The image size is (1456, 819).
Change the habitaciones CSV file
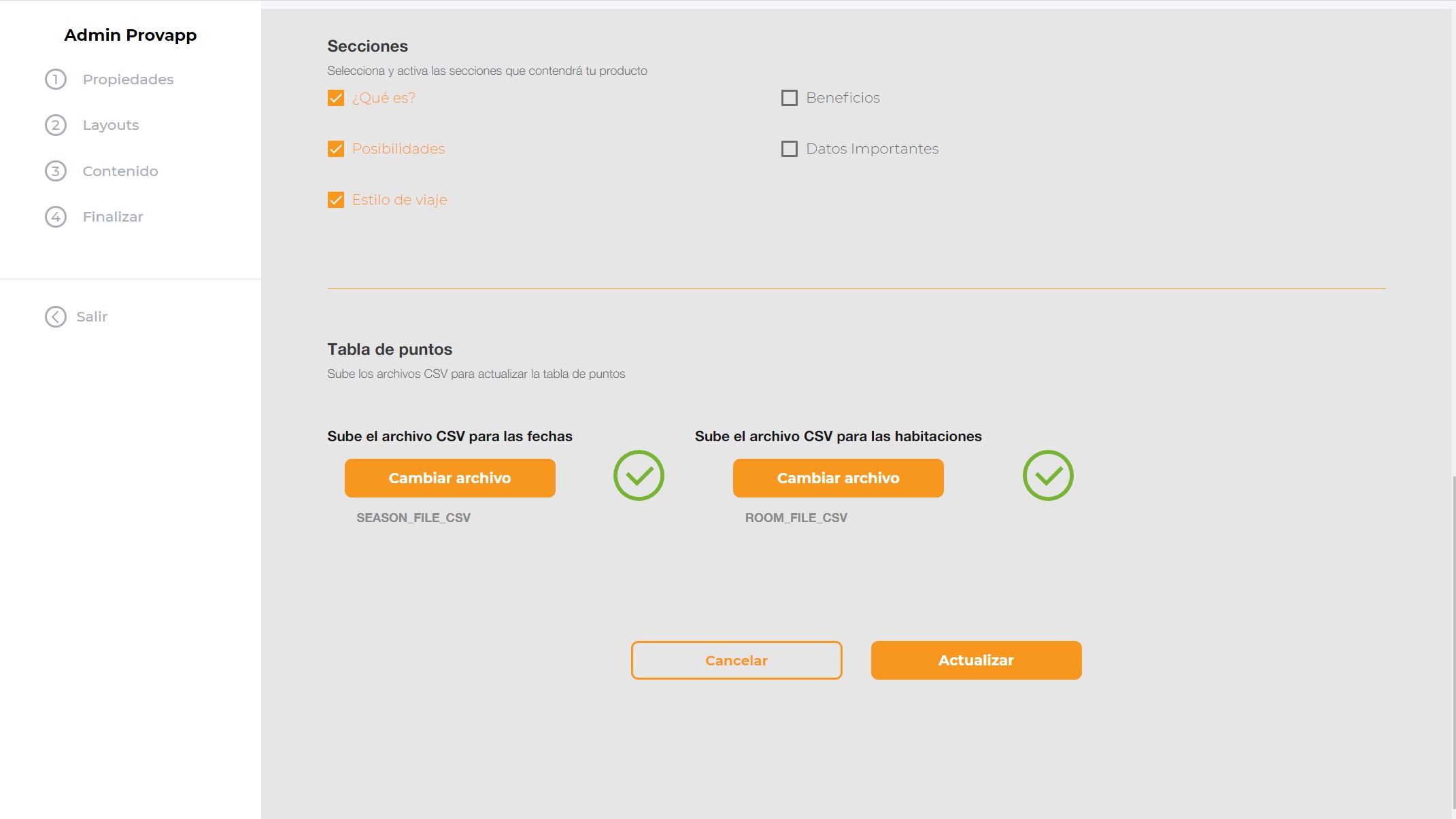839,478
